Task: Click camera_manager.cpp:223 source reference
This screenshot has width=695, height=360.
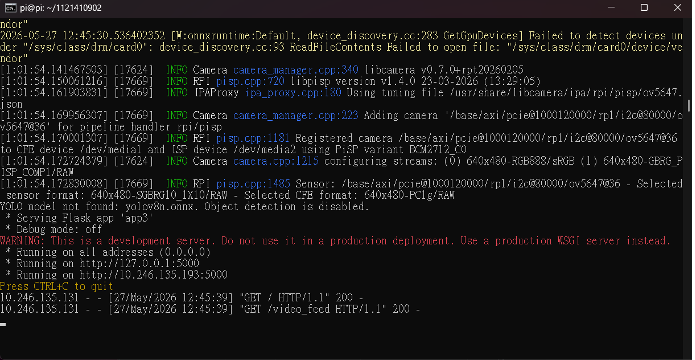Action: click(x=296, y=116)
